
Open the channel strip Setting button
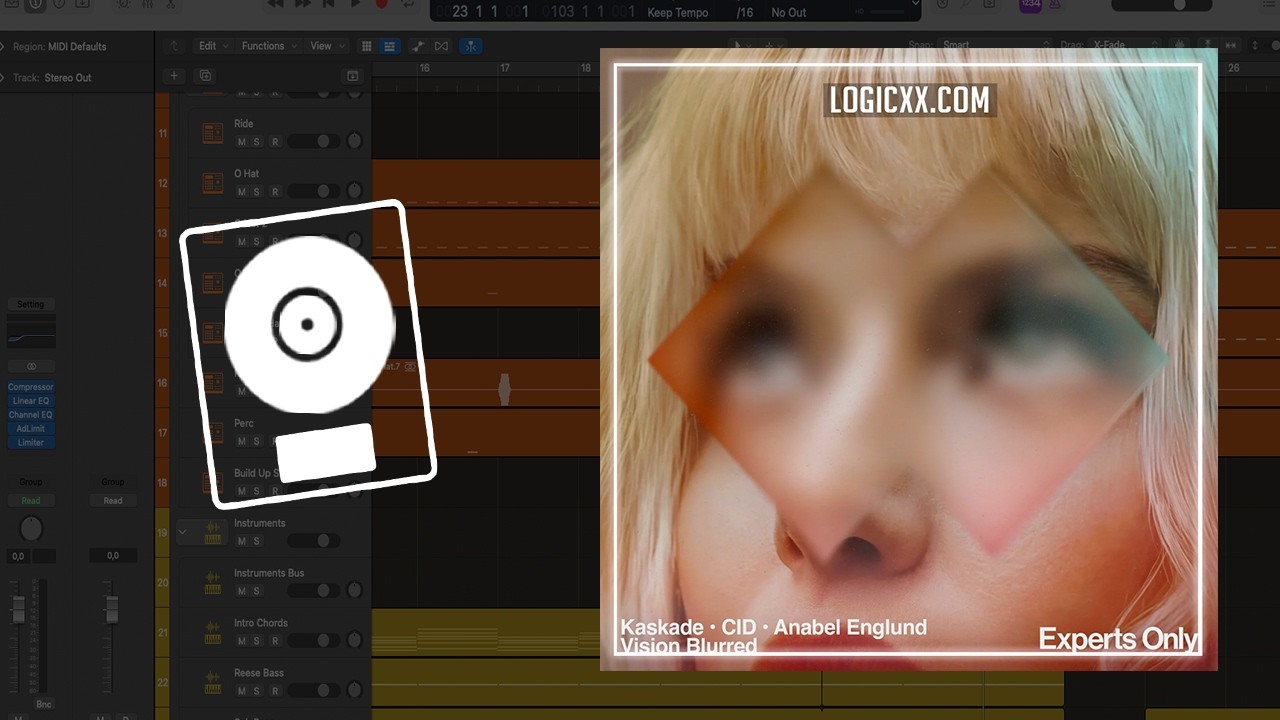31,304
